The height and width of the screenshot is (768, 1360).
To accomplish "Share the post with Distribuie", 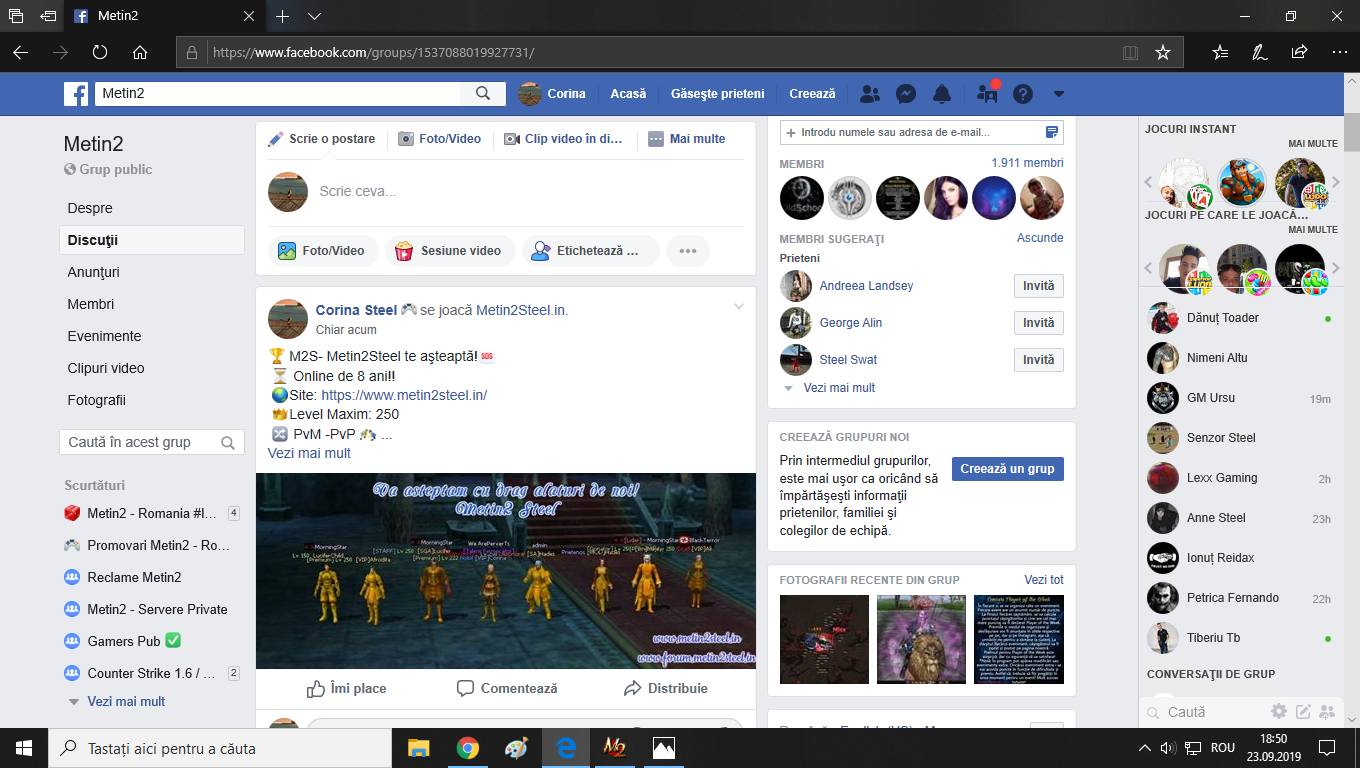I will (665, 688).
